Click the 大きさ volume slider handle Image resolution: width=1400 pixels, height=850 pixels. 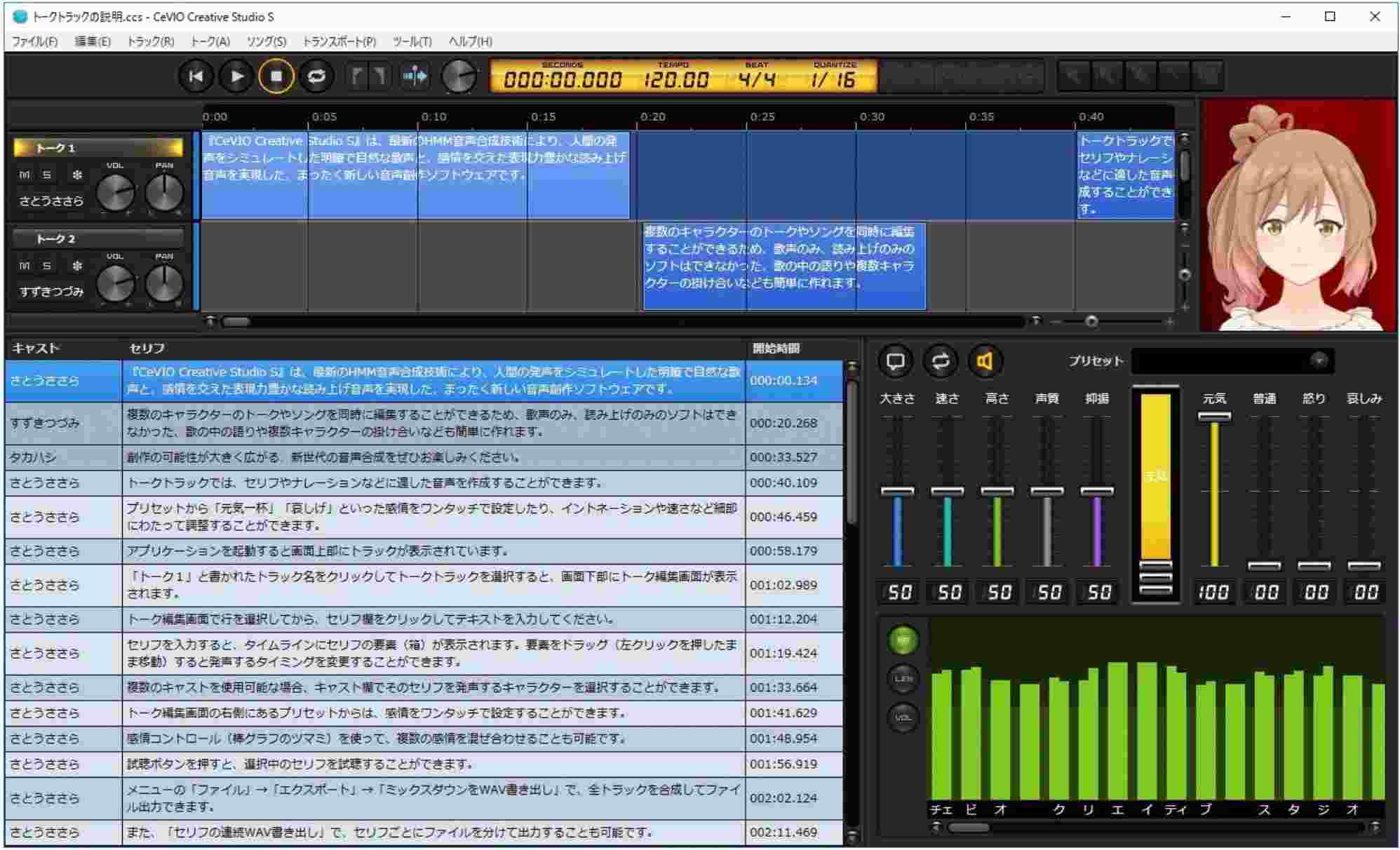(898, 491)
